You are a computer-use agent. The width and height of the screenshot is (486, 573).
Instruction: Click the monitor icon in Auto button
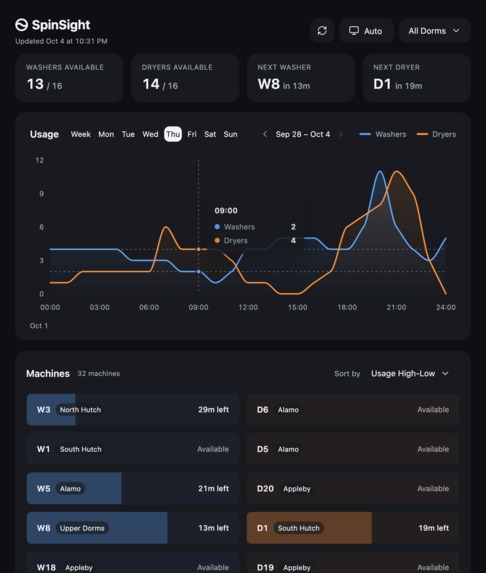[353, 31]
